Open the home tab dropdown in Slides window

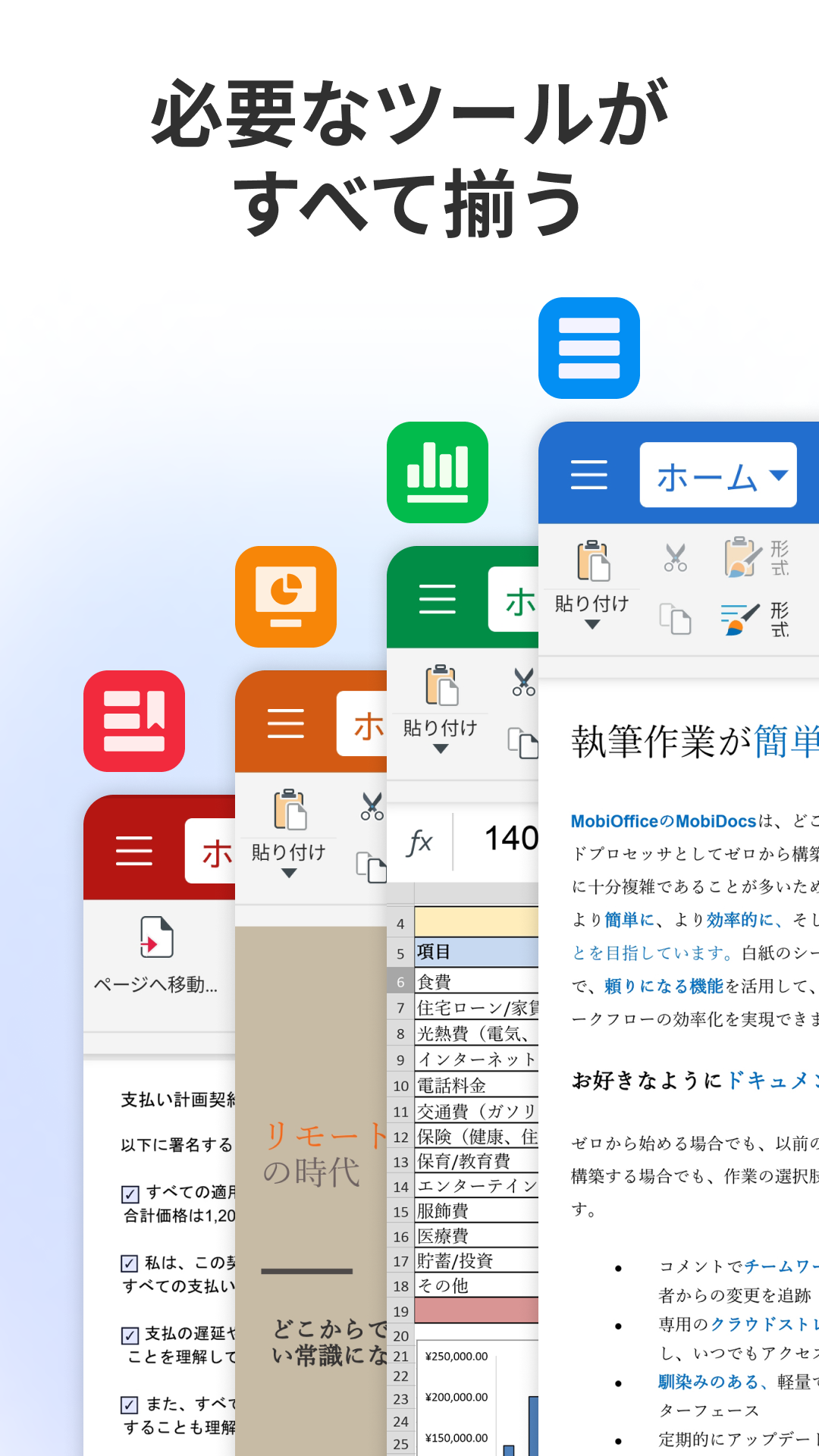(x=362, y=723)
